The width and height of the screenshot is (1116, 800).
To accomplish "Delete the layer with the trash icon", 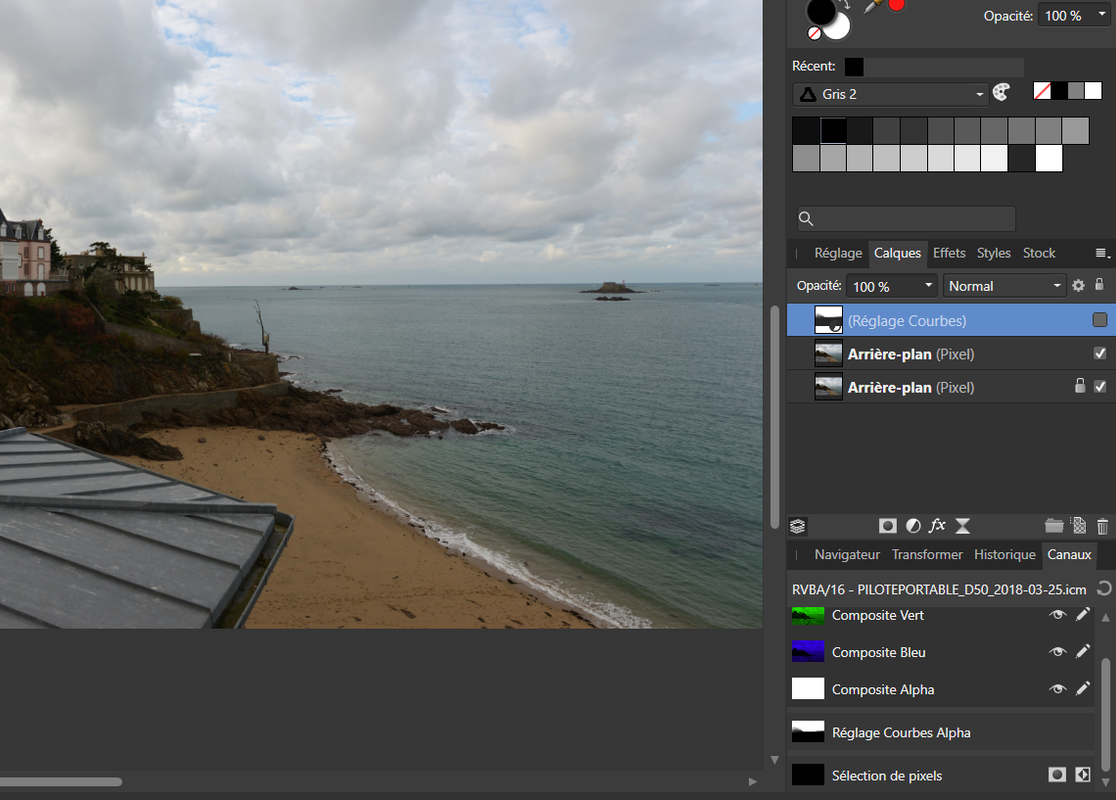I will point(1102,526).
